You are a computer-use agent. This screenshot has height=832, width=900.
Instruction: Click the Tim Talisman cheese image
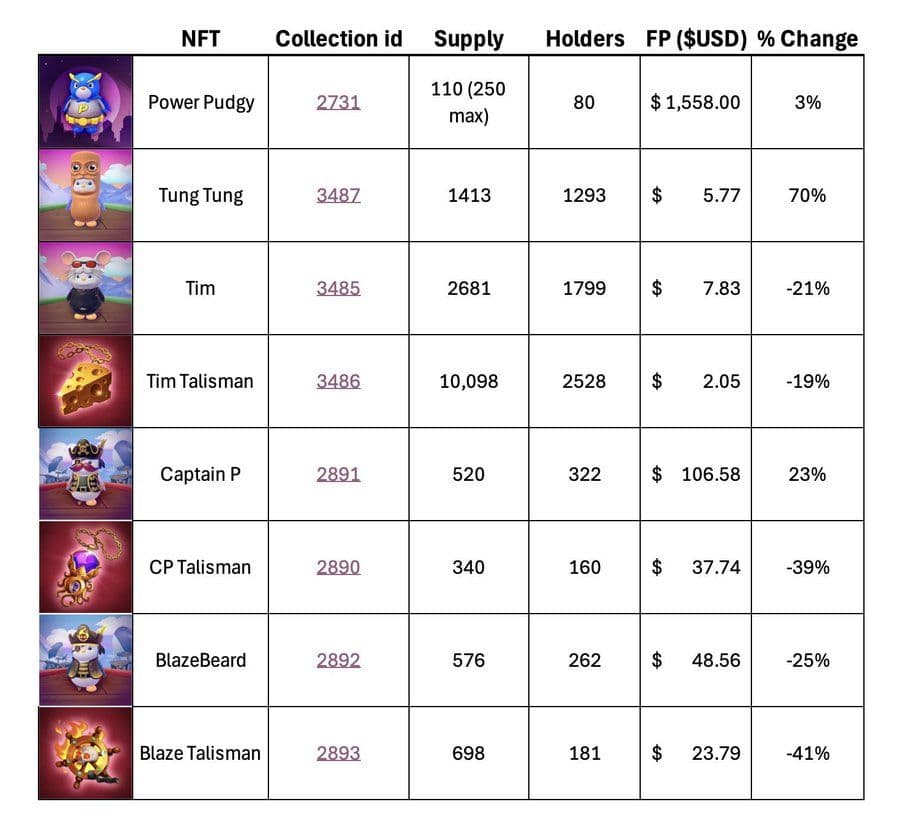(85, 381)
